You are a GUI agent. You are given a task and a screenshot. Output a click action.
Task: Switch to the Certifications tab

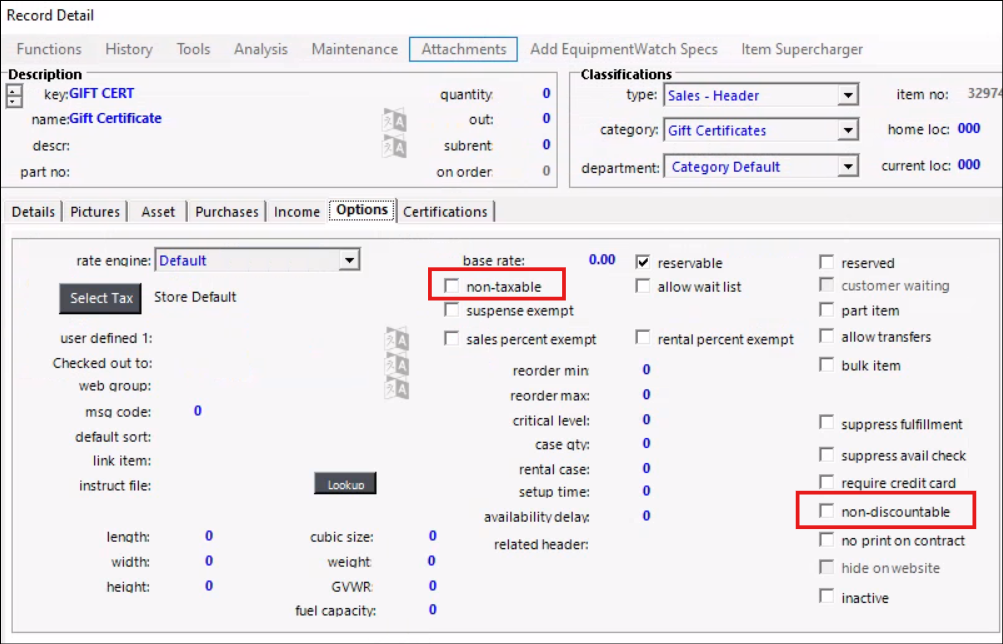tap(445, 212)
